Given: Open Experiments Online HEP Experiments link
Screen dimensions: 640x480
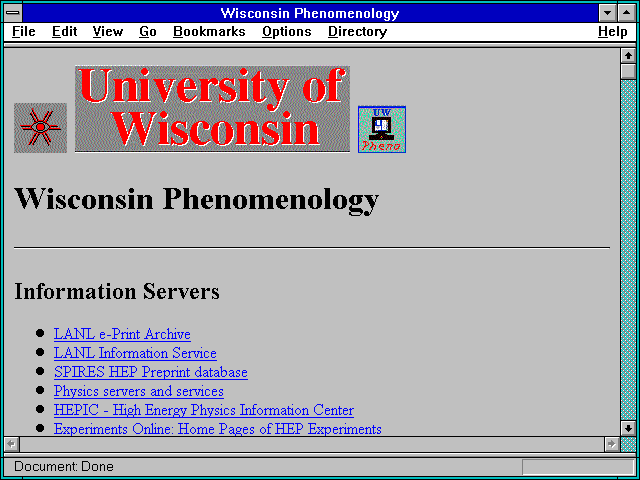Looking at the screenshot, I should [x=218, y=429].
